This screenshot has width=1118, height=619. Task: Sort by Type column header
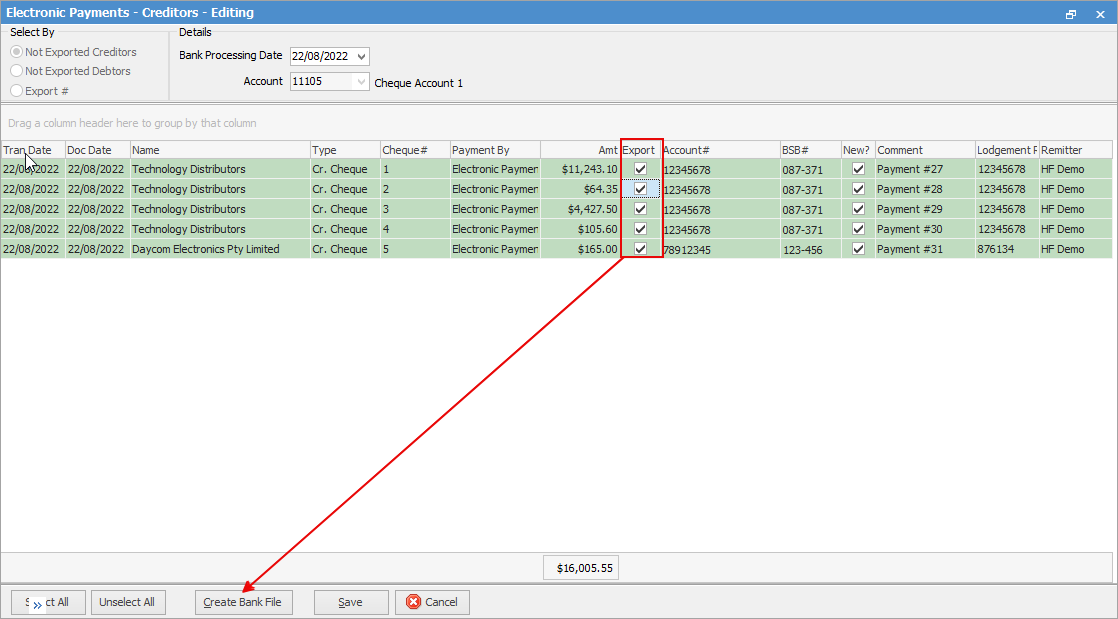[x=345, y=150]
